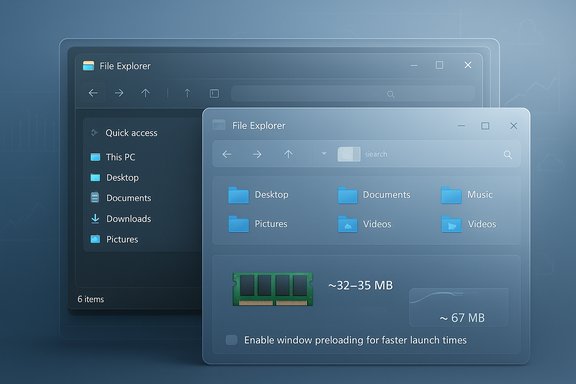
Task: Open Documents in the rear window sidebar
Action: (129, 198)
